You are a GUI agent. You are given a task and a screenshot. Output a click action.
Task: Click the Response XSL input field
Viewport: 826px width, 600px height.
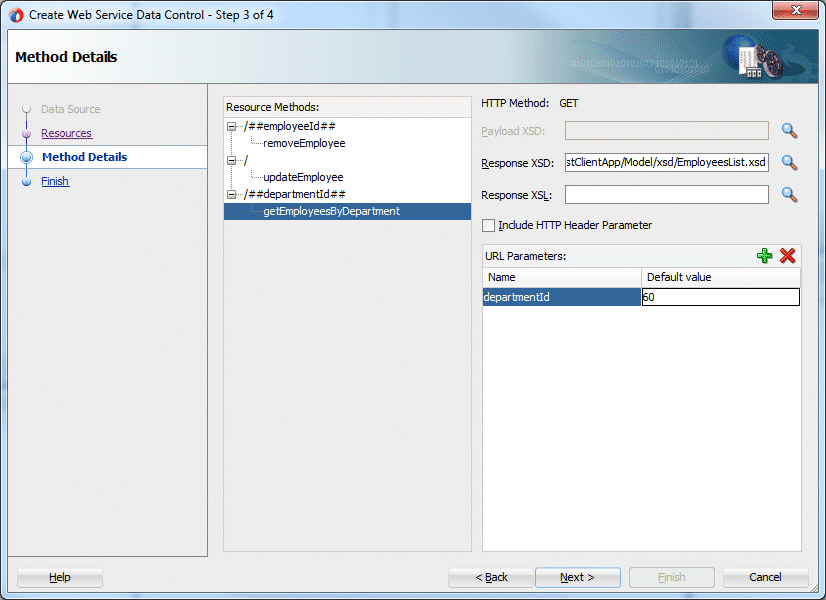pos(666,194)
